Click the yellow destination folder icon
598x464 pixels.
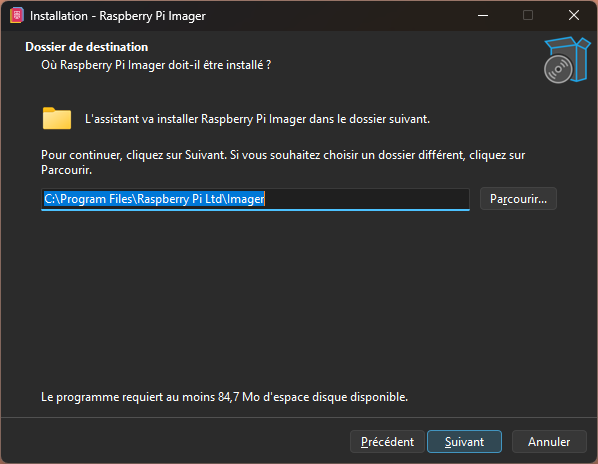click(x=57, y=118)
